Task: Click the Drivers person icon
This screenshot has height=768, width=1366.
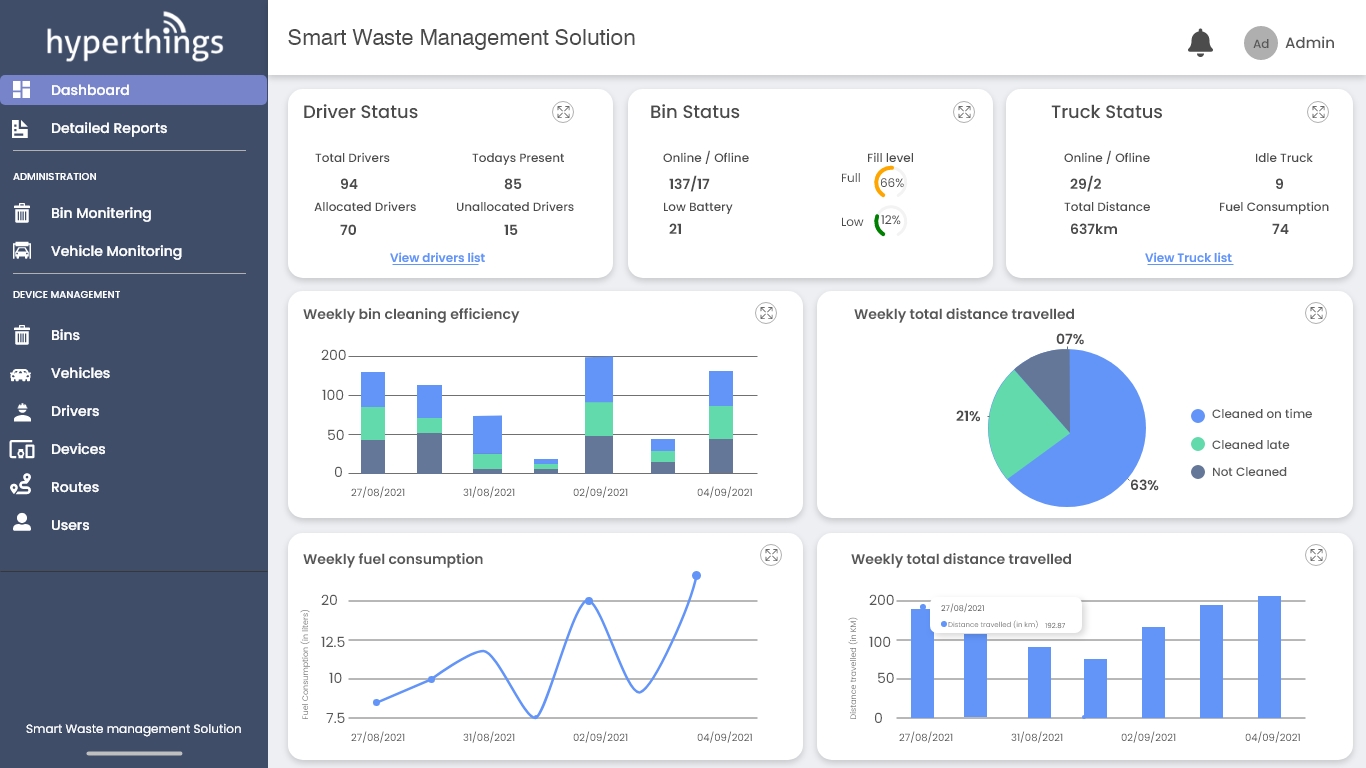Action: click(21, 411)
